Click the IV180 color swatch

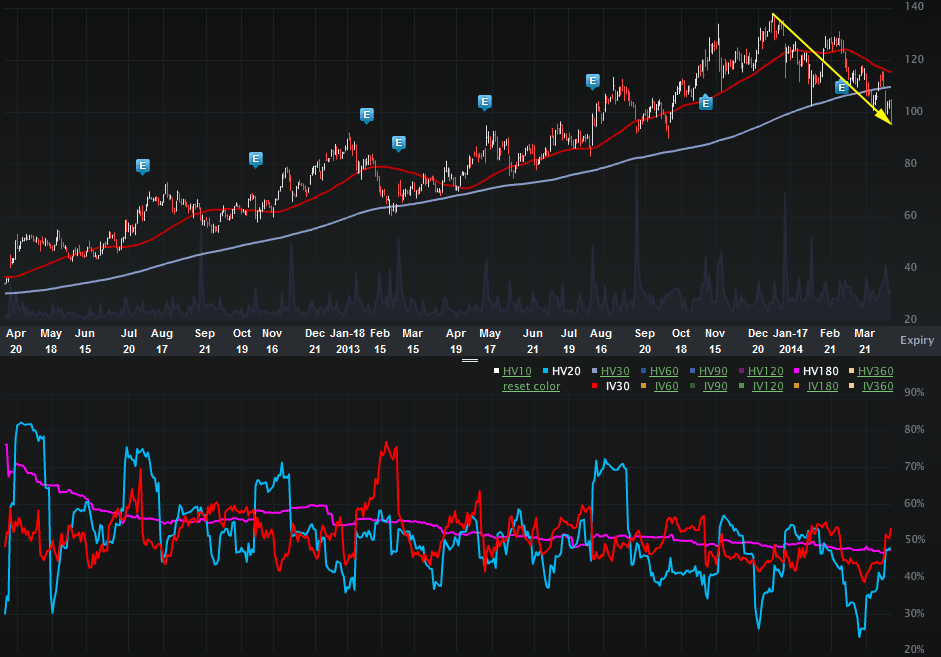coord(797,386)
